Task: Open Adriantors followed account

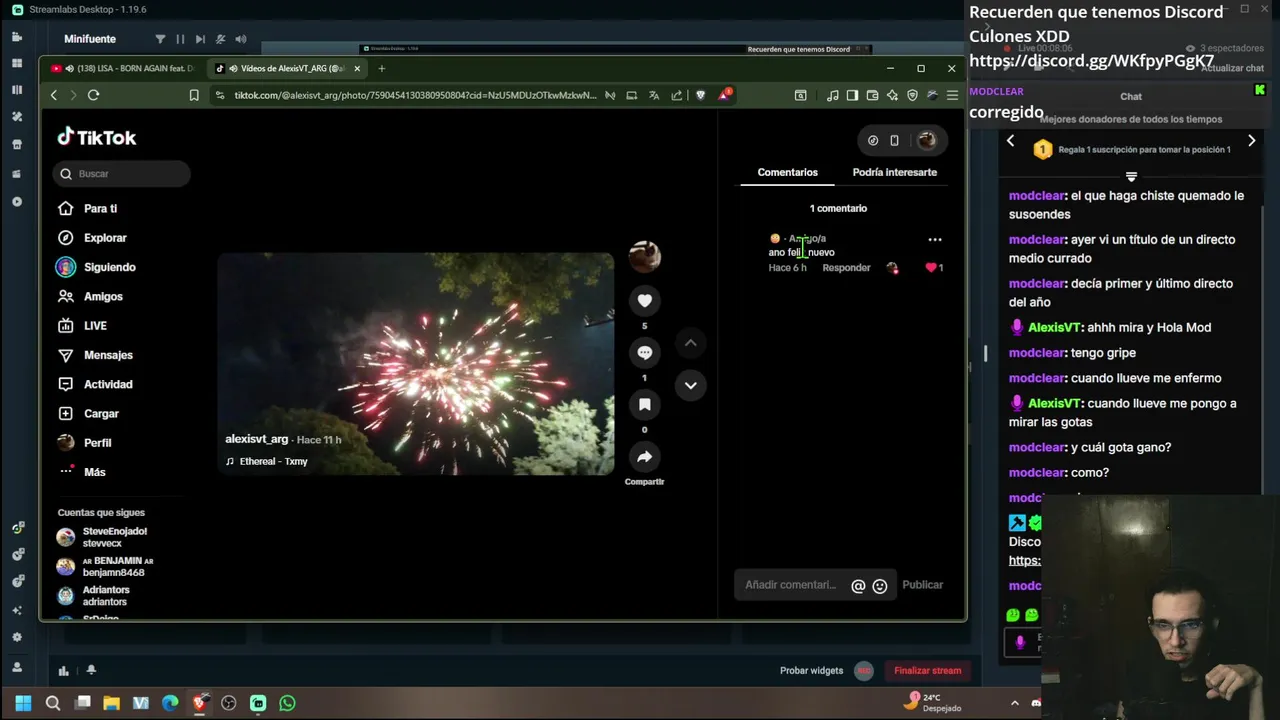Action: (108, 596)
